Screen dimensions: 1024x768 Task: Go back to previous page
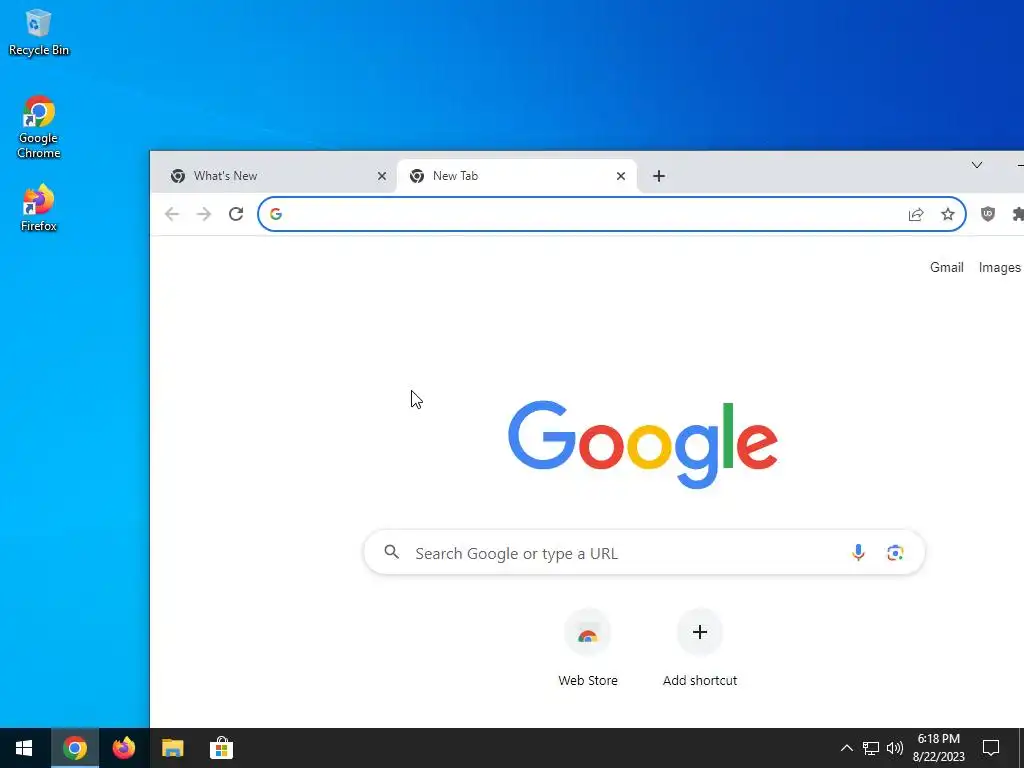(172, 214)
